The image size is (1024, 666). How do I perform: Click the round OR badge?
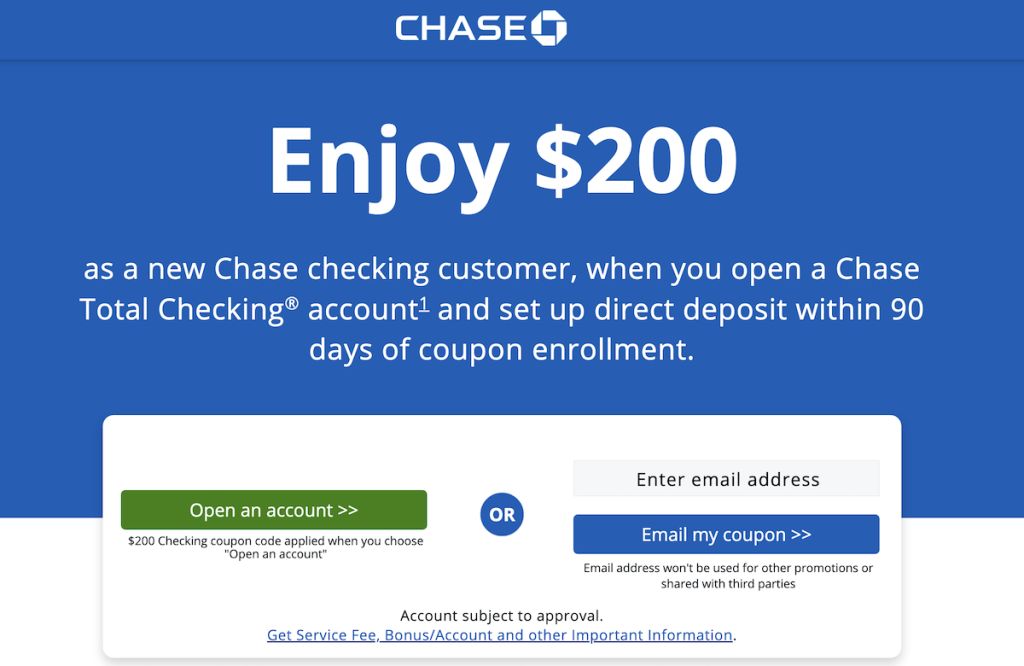pos(502,515)
